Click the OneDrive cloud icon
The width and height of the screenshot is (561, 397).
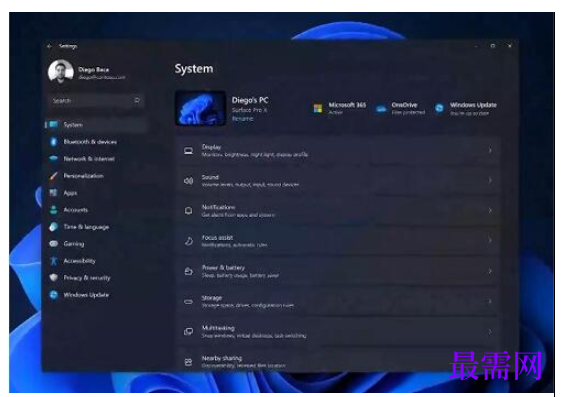tap(381, 108)
